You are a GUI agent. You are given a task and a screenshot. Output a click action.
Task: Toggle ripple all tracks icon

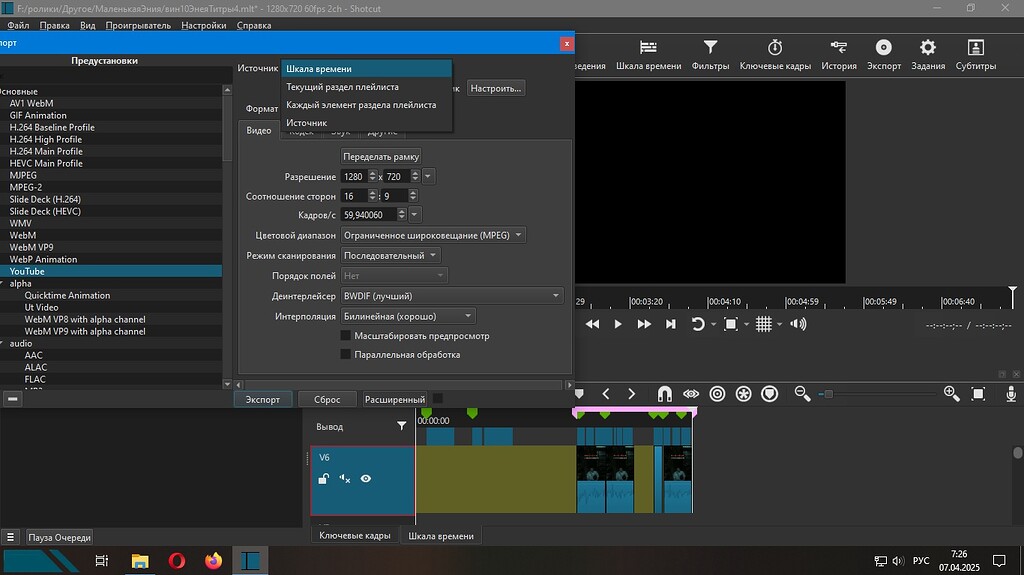(743, 394)
